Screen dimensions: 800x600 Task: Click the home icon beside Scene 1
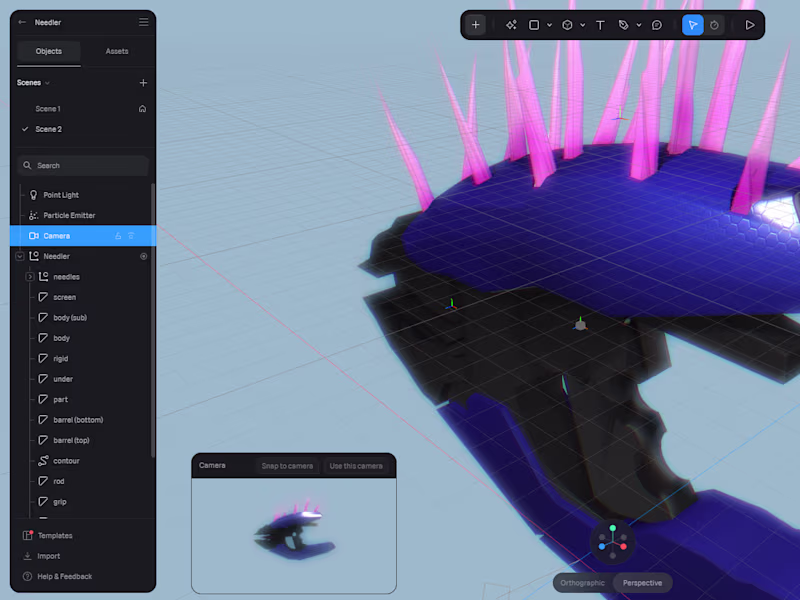click(142, 109)
